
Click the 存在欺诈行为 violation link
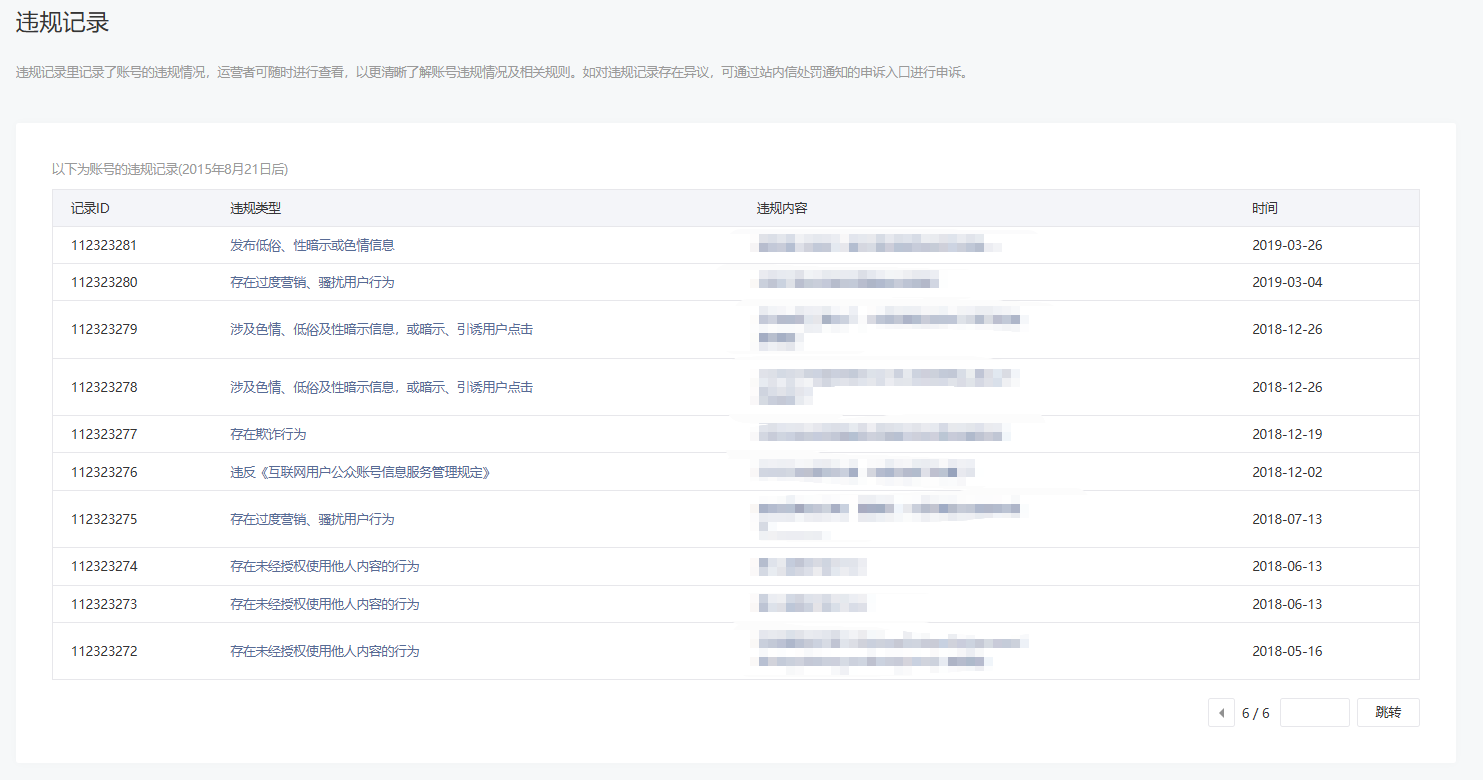pyautogui.click(x=268, y=434)
